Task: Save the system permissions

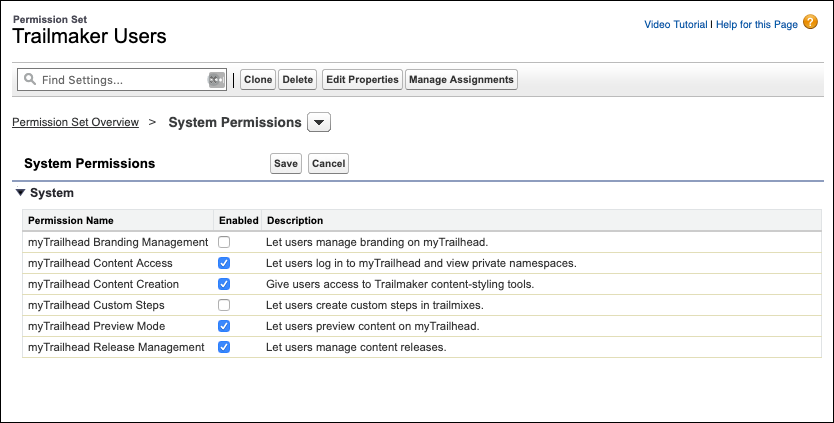Action: [x=286, y=163]
